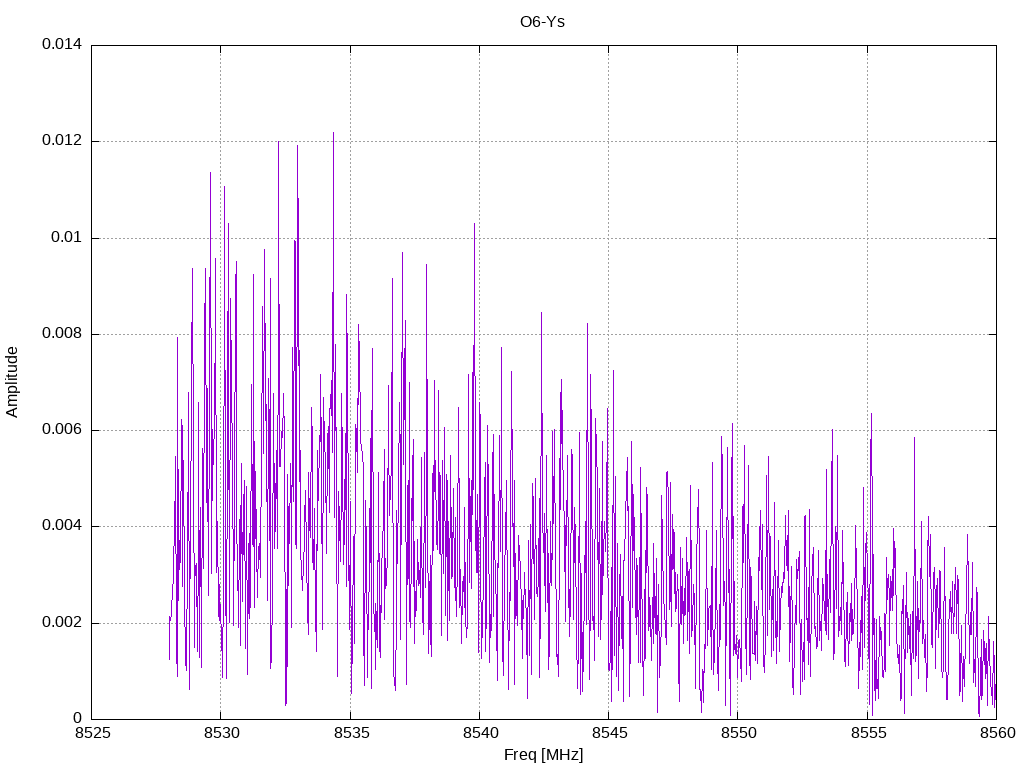The width and height of the screenshot is (1024, 768).
Task: Click the 0.012 y-axis tick label
Action: coord(62,140)
